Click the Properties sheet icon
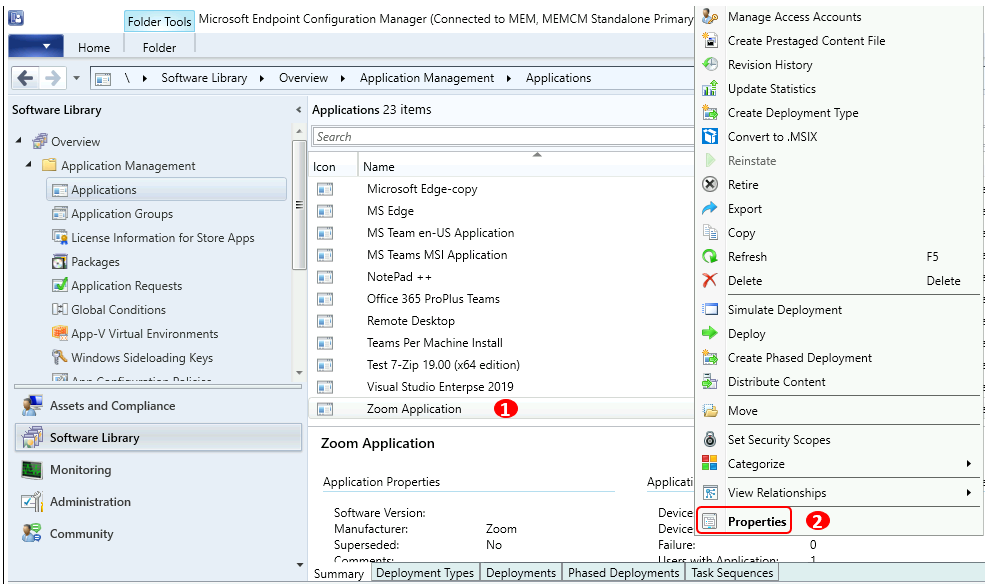Viewport: 985px width, 587px height. pos(710,521)
